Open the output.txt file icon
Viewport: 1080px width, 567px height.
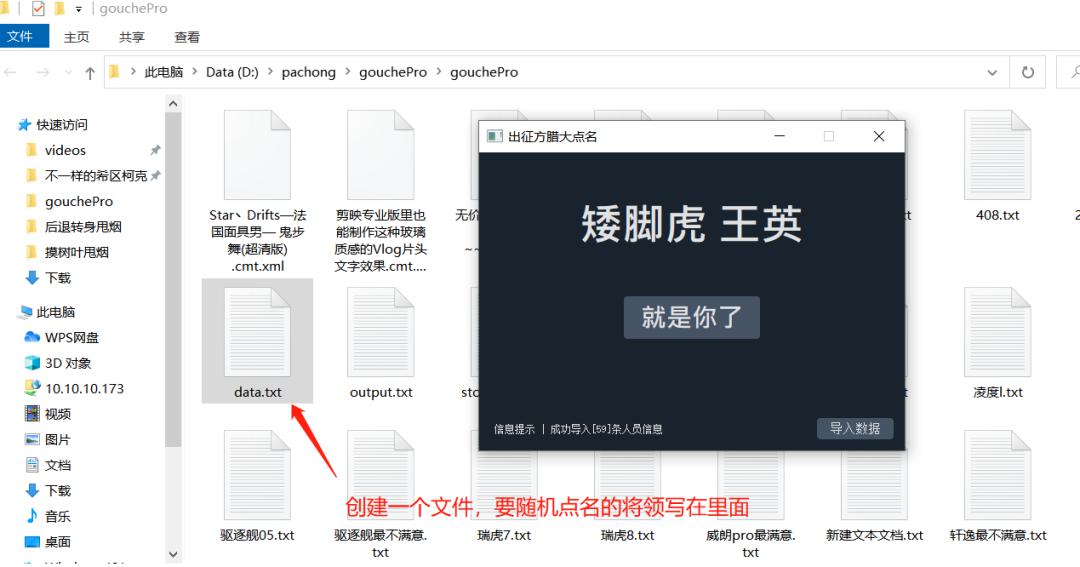pyautogui.click(x=380, y=332)
